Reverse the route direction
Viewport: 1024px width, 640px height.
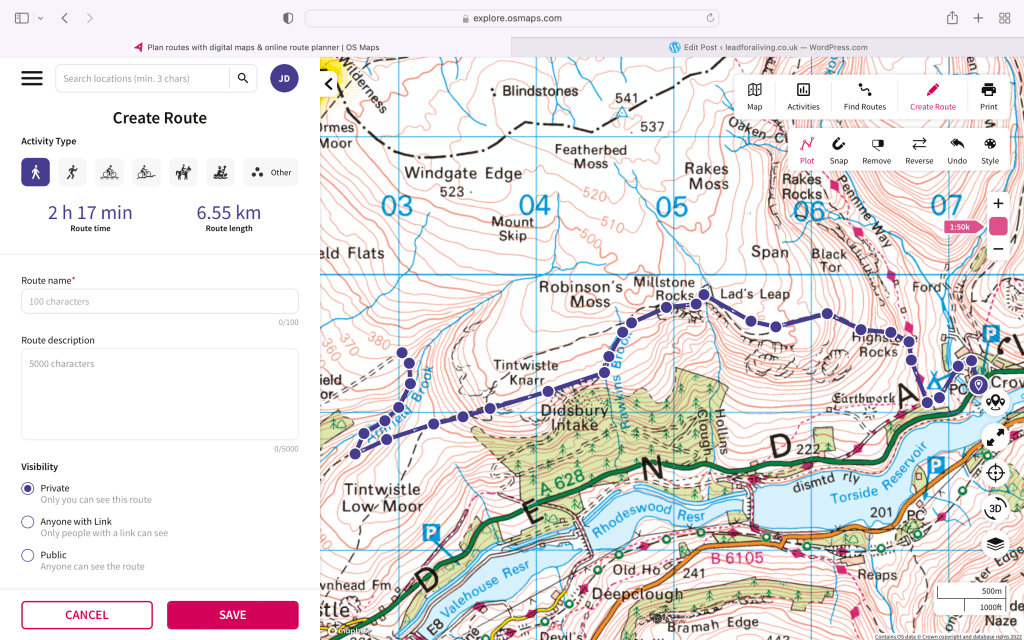coord(919,151)
